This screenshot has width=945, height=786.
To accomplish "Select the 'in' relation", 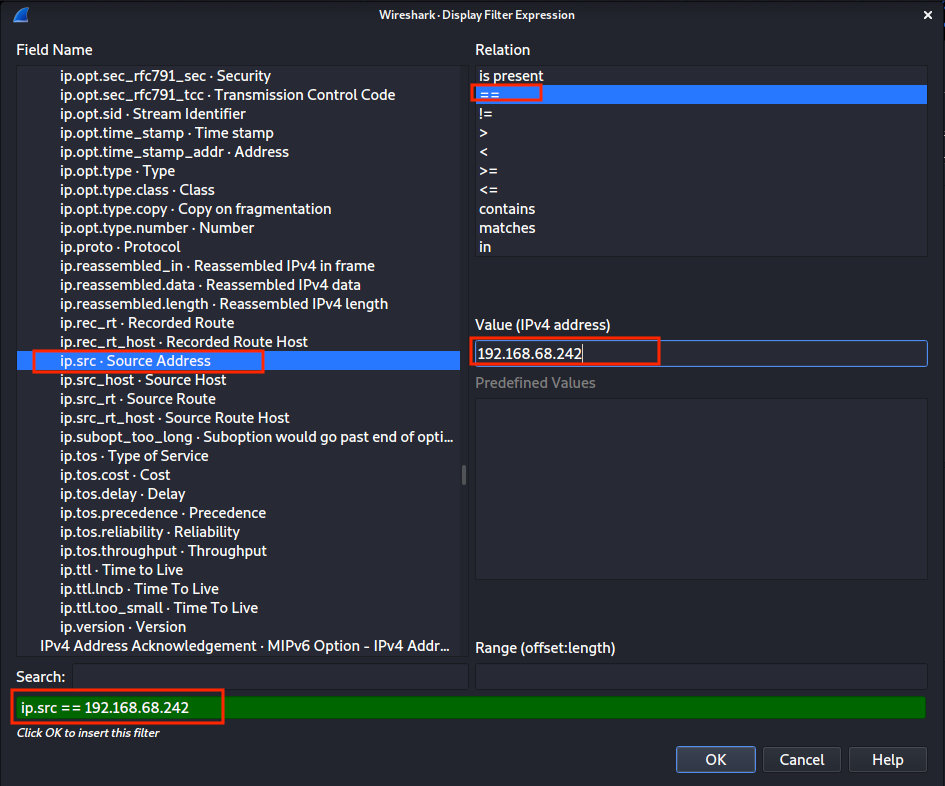I will (701, 247).
